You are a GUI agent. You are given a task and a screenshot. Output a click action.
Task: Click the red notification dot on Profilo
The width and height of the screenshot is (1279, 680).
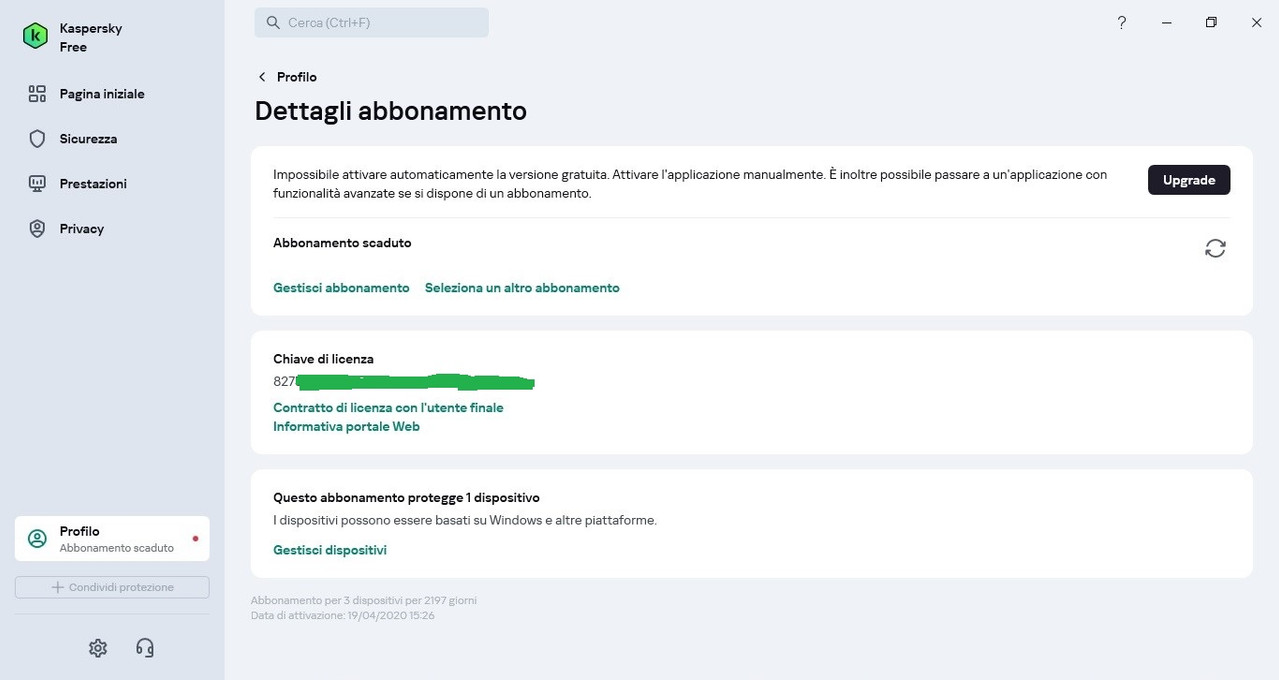(195, 539)
